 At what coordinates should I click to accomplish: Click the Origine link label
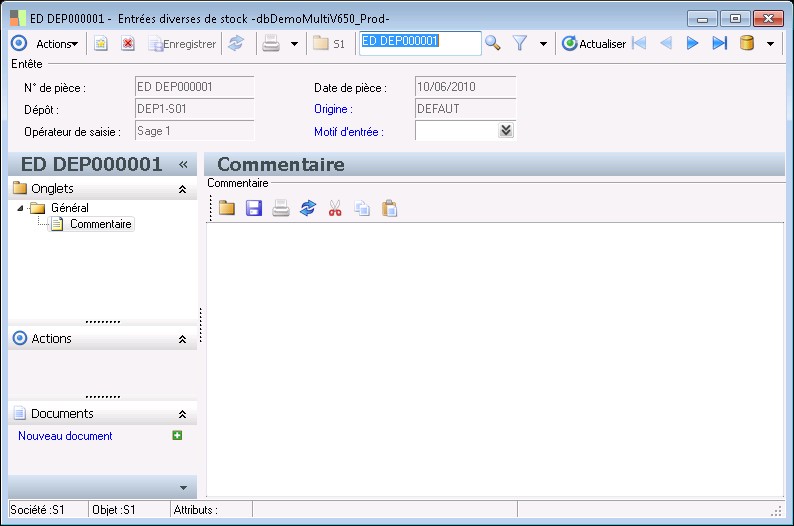click(333, 109)
